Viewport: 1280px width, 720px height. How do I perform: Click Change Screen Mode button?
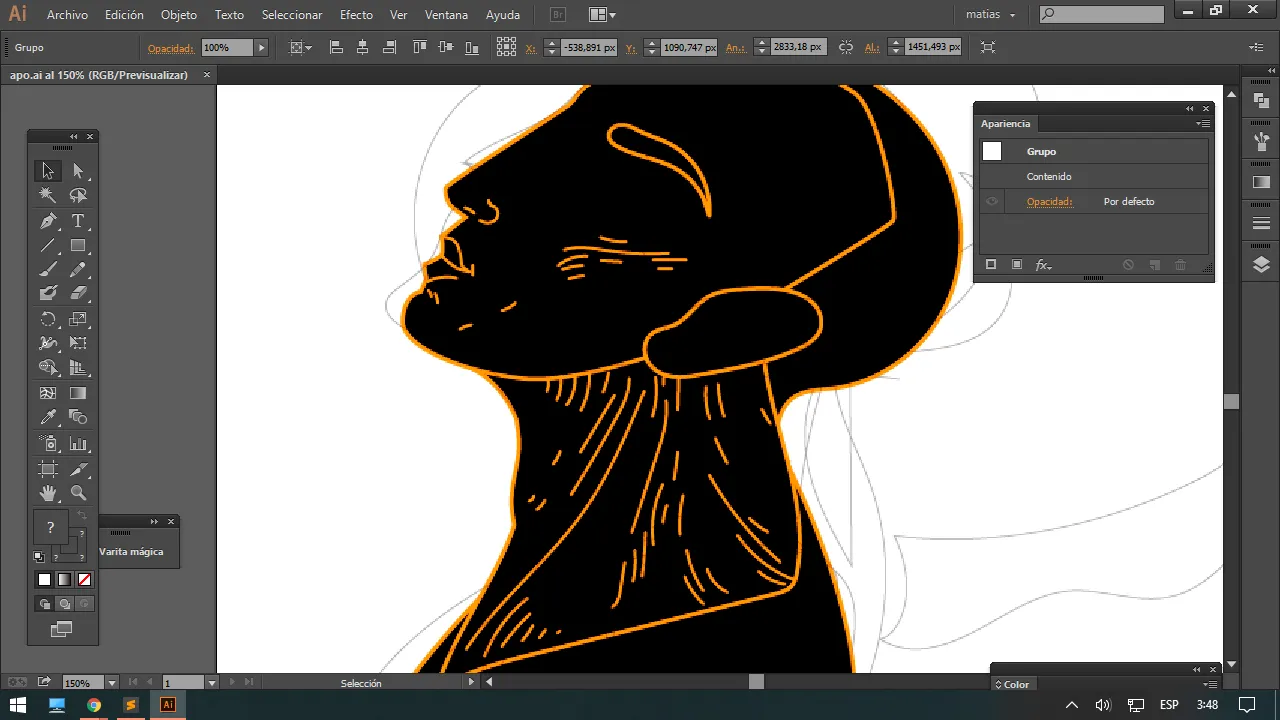(x=61, y=629)
